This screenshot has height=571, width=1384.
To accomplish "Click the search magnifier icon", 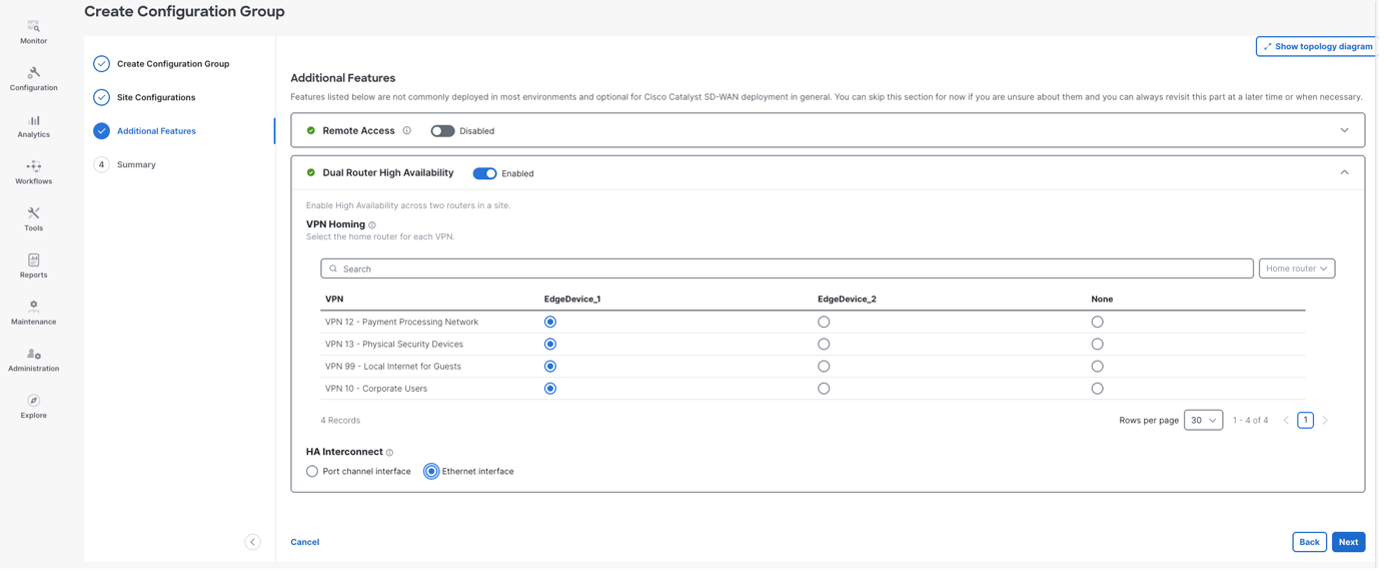I will [333, 269].
